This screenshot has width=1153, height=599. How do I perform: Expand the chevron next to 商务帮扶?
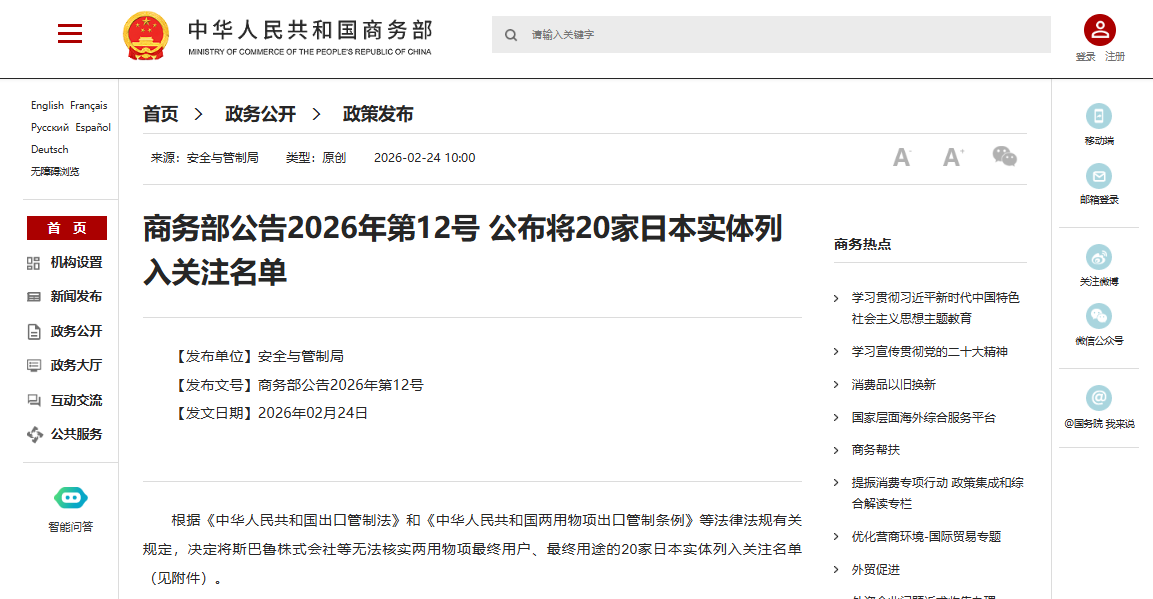pos(836,450)
